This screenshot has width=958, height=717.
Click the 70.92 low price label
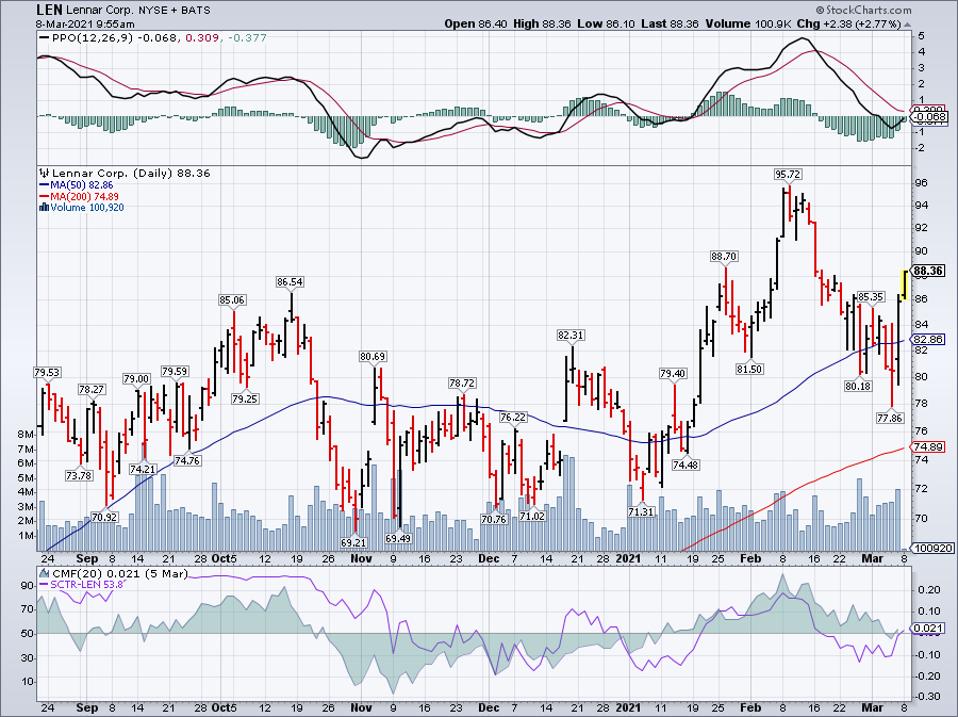(104, 517)
